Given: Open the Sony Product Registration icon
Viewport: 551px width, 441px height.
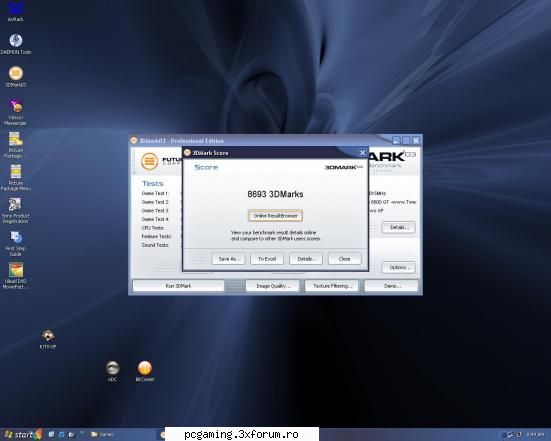Looking at the screenshot, I should point(15,210).
